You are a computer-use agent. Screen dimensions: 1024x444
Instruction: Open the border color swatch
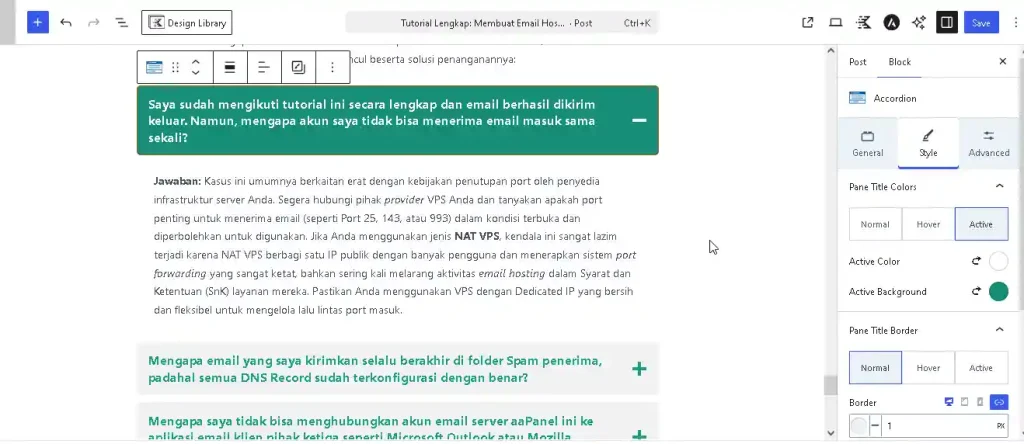(859, 426)
